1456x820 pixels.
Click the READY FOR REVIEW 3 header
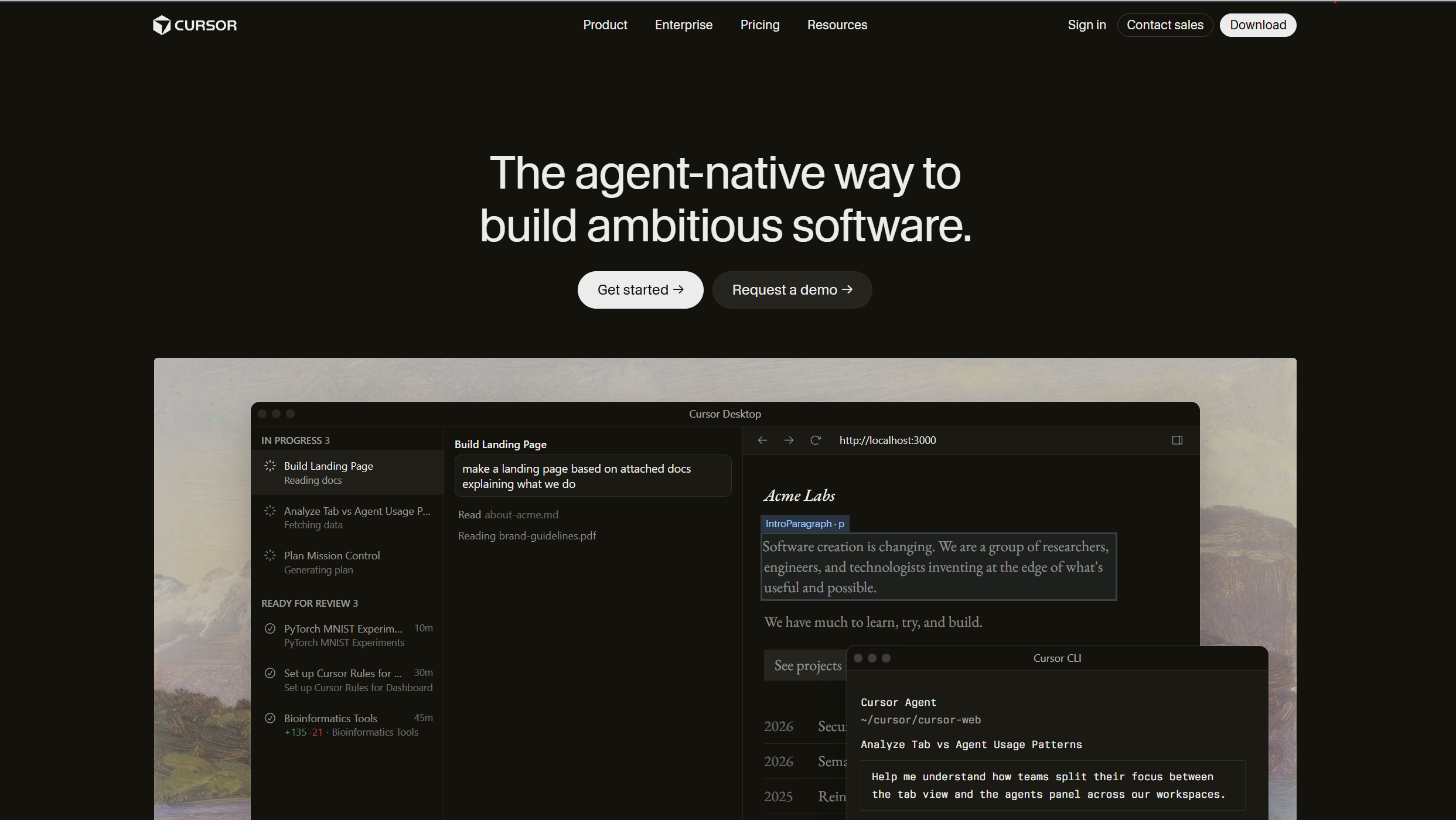(309, 603)
